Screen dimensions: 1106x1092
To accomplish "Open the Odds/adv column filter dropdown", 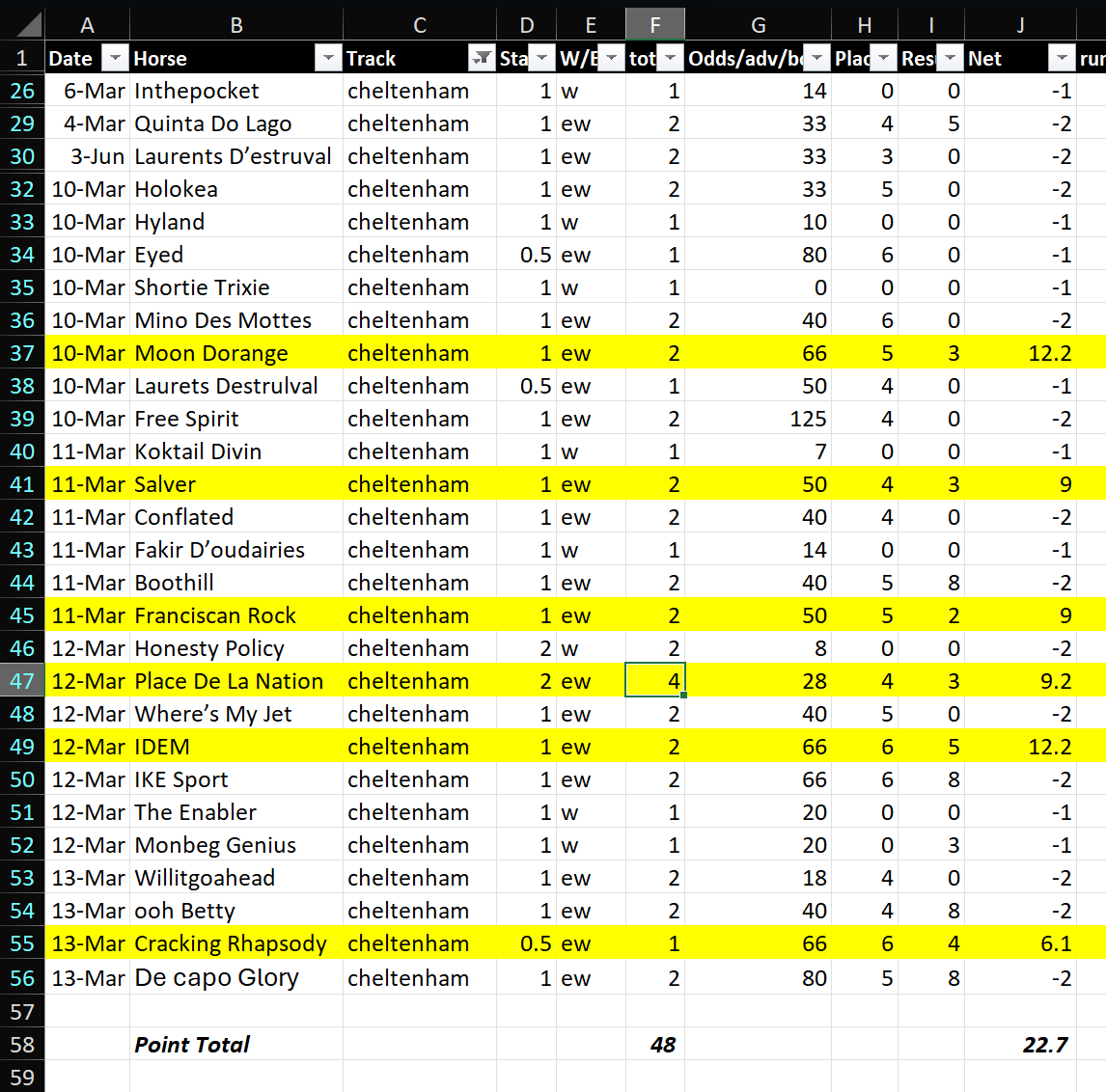I will [816, 58].
